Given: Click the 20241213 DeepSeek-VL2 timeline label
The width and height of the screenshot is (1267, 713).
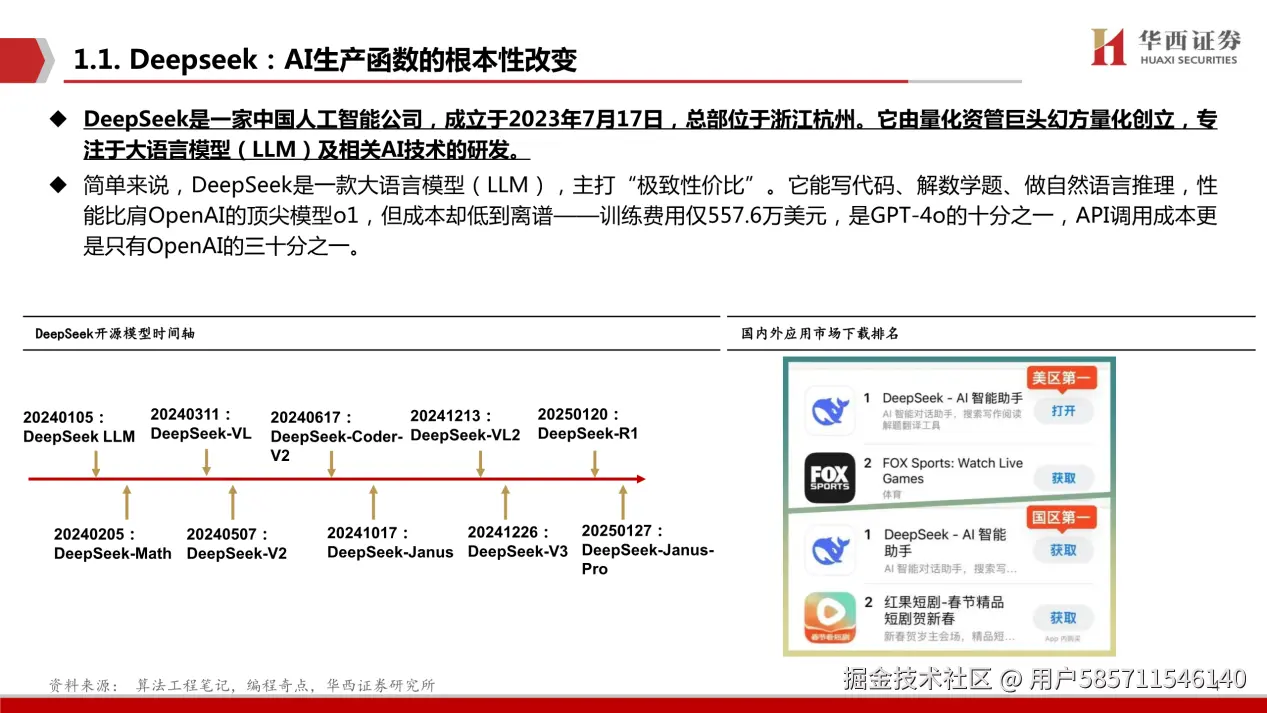Looking at the screenshot, I should coord(465,425).
